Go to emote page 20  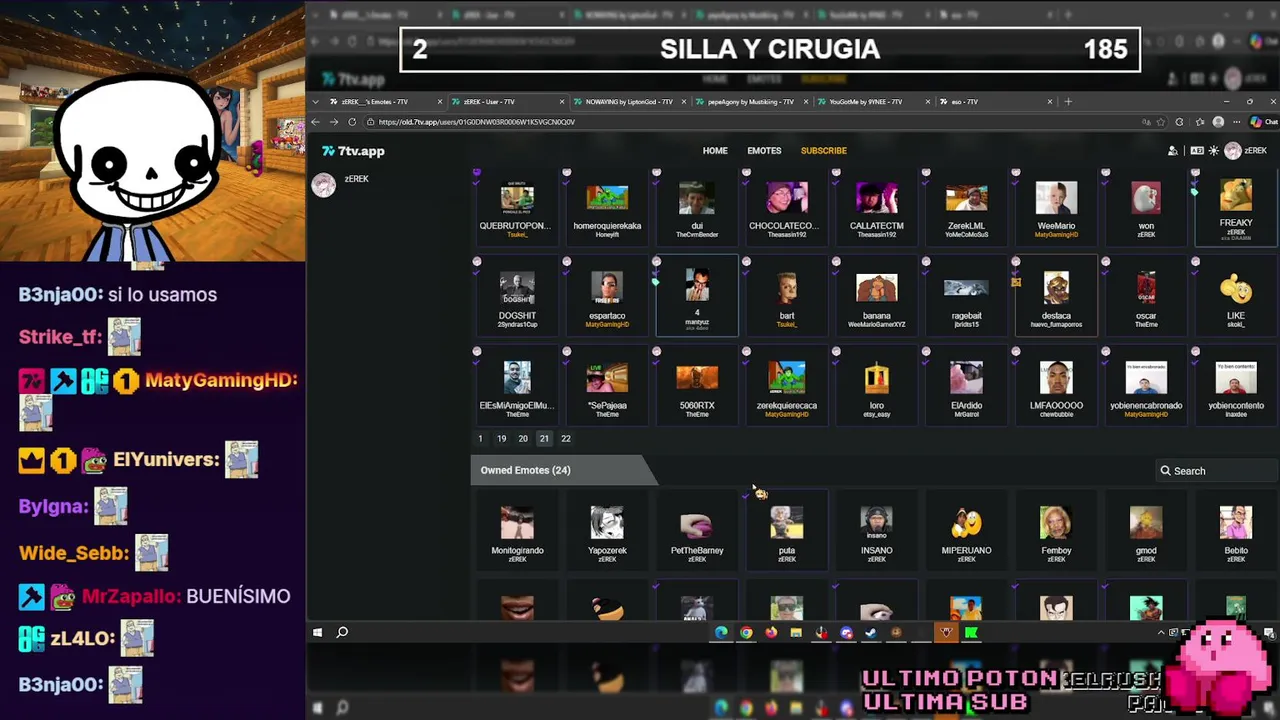[x=522, y=439]
